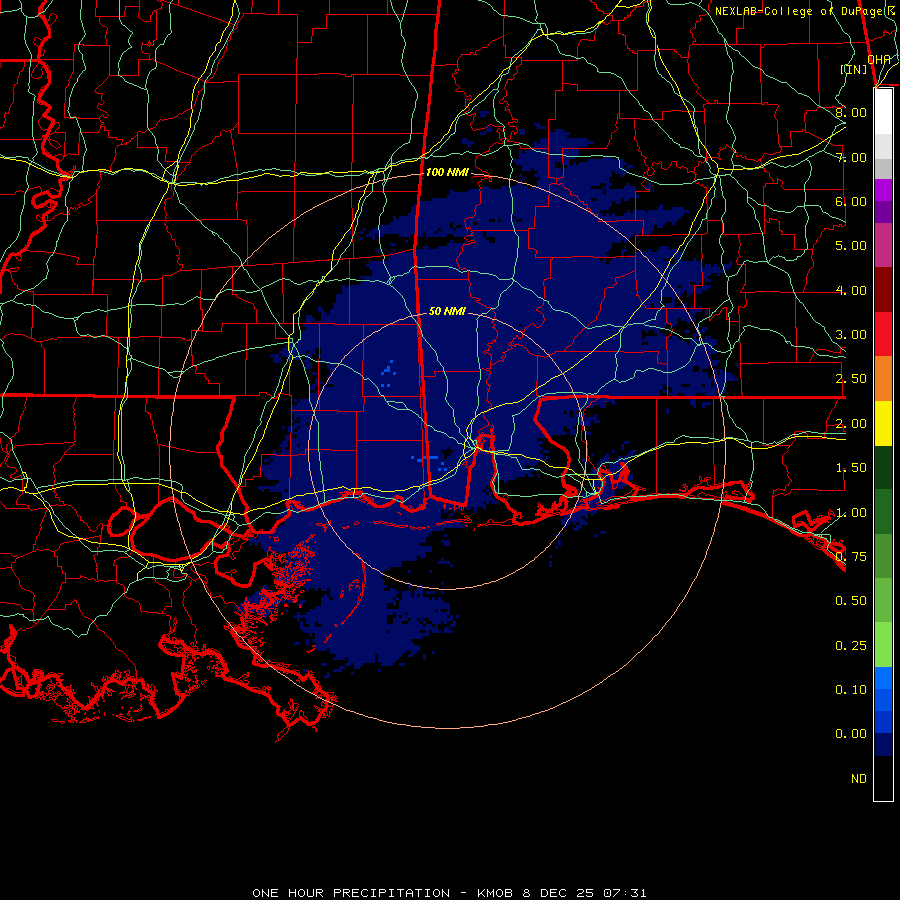Click the [IN] units label
The image size is (900, 900).
click(x=854, y=69)
